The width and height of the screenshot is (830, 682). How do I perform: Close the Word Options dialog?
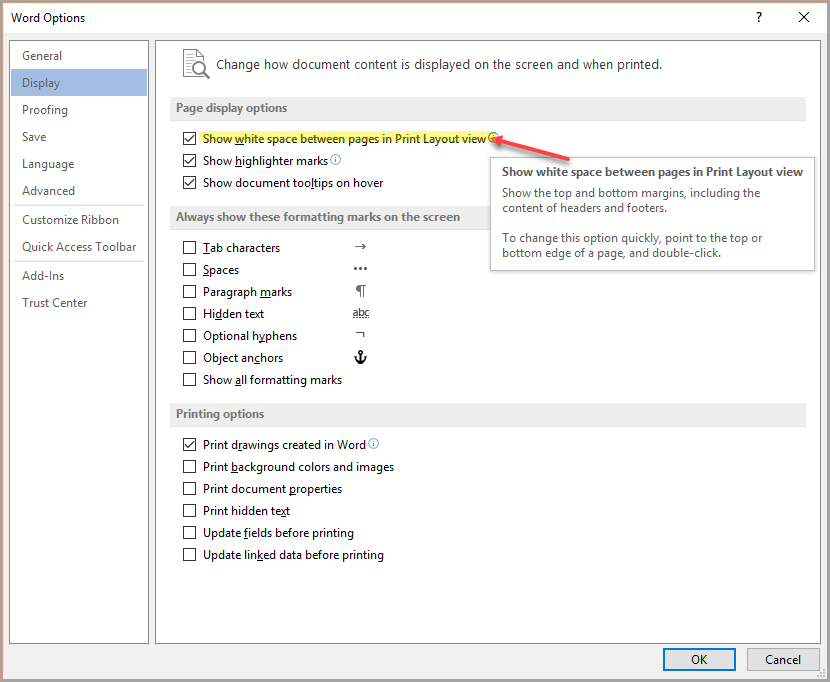click(804, 17)
